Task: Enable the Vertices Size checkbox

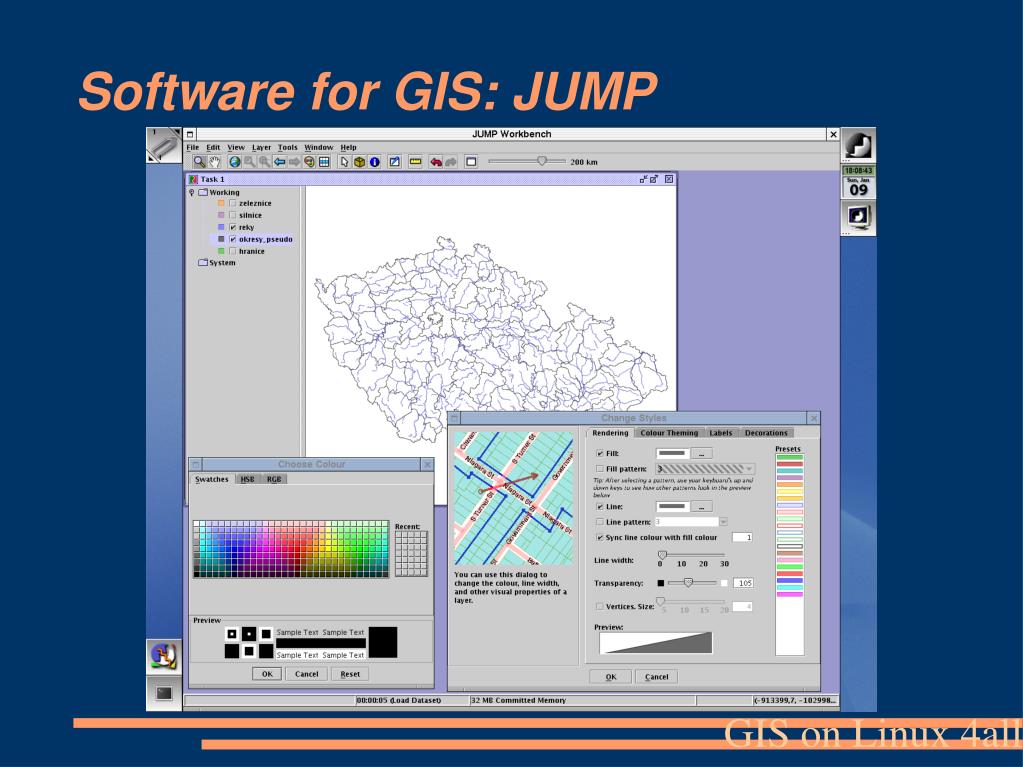Action: pos(600,607)
